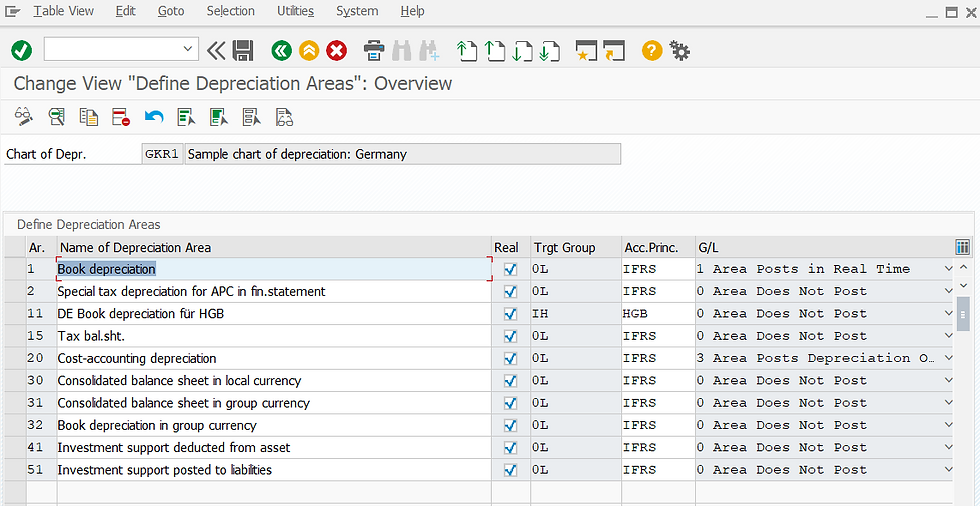Click the Find Next binoculars-plus icon
The image size is (980, 506).
429,50
